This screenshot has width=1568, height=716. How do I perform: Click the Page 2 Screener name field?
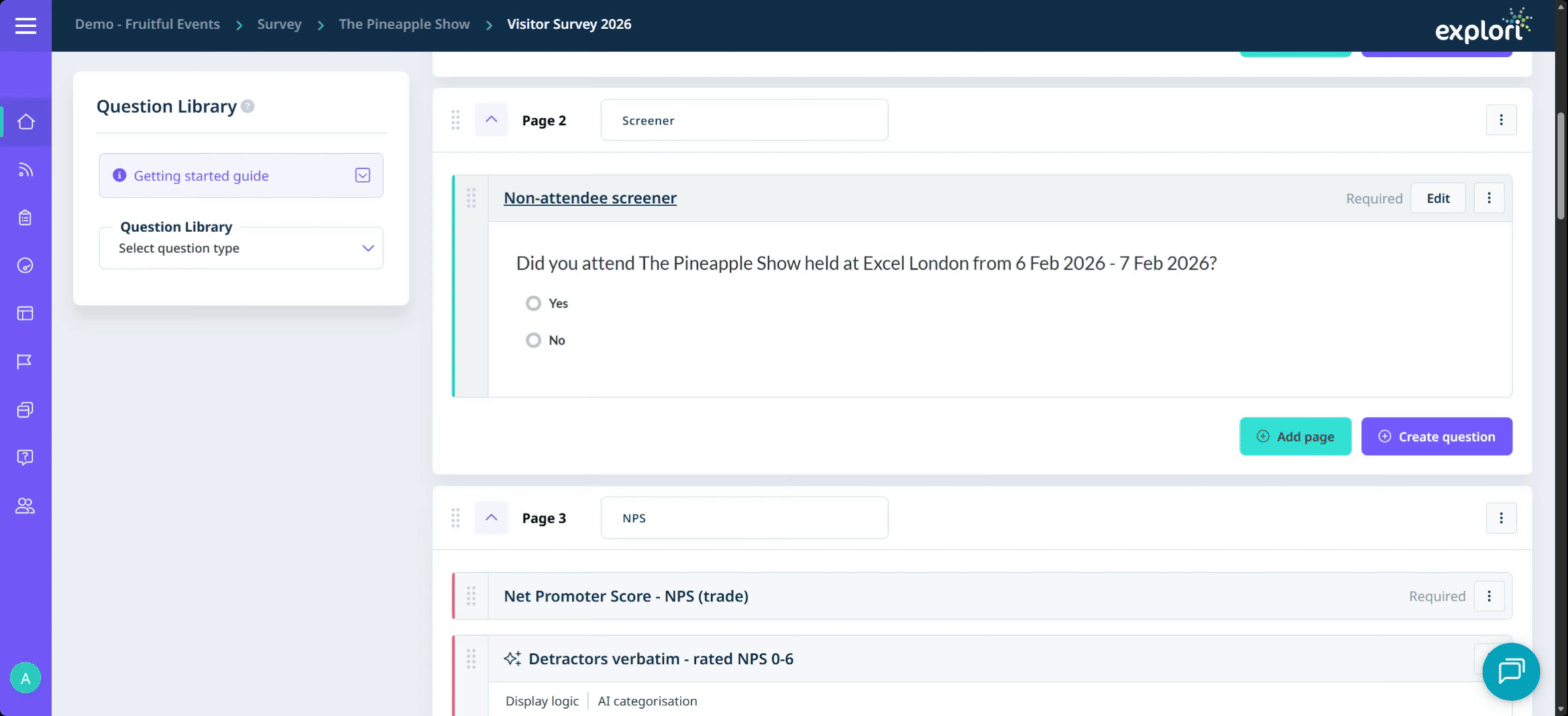744,120
